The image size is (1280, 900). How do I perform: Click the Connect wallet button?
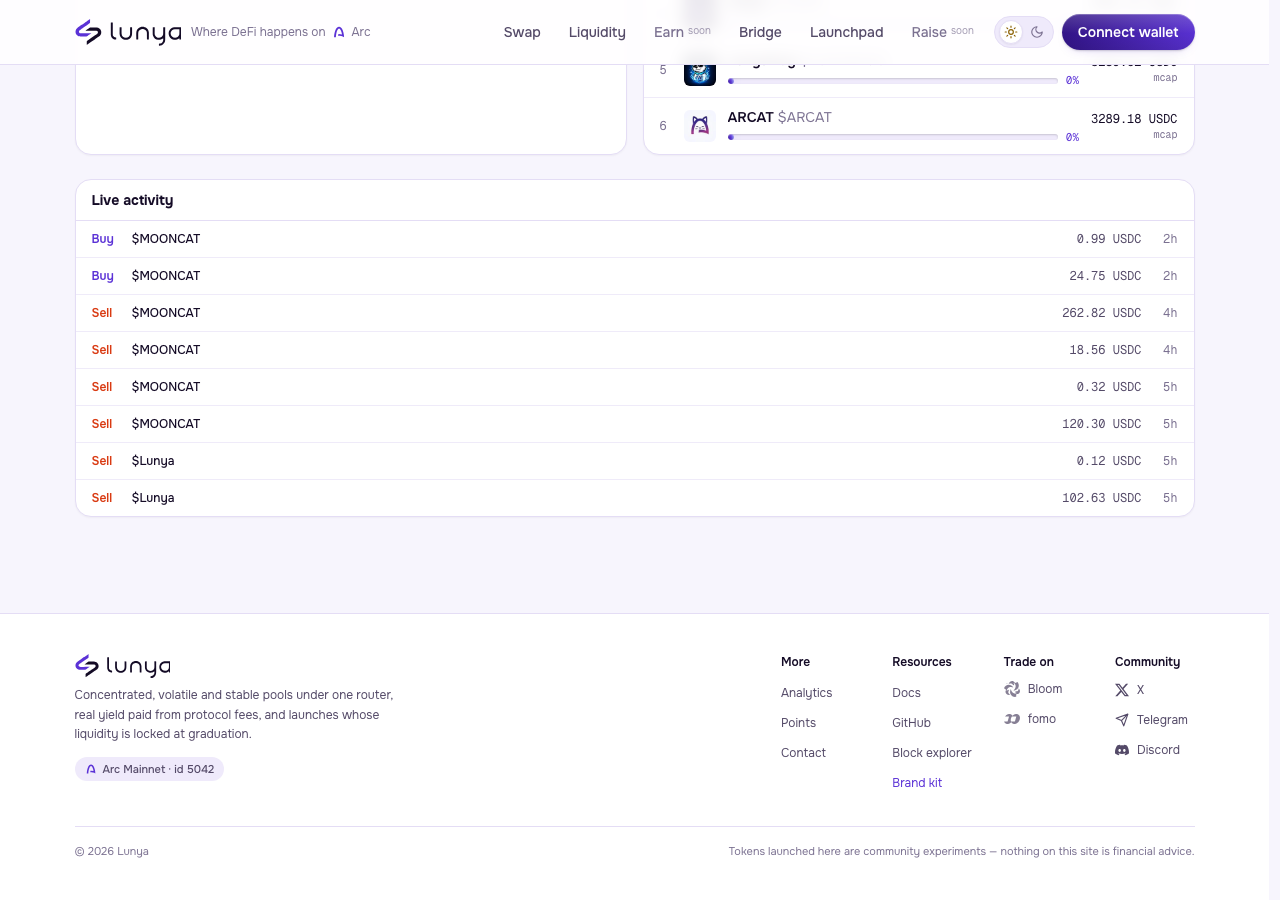1128,32
